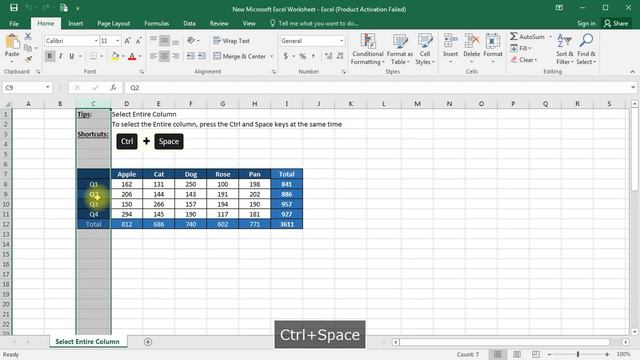Click the Orientation text angle icon
The height and width of the screenshot is (360, 640).
coord(191,40)
